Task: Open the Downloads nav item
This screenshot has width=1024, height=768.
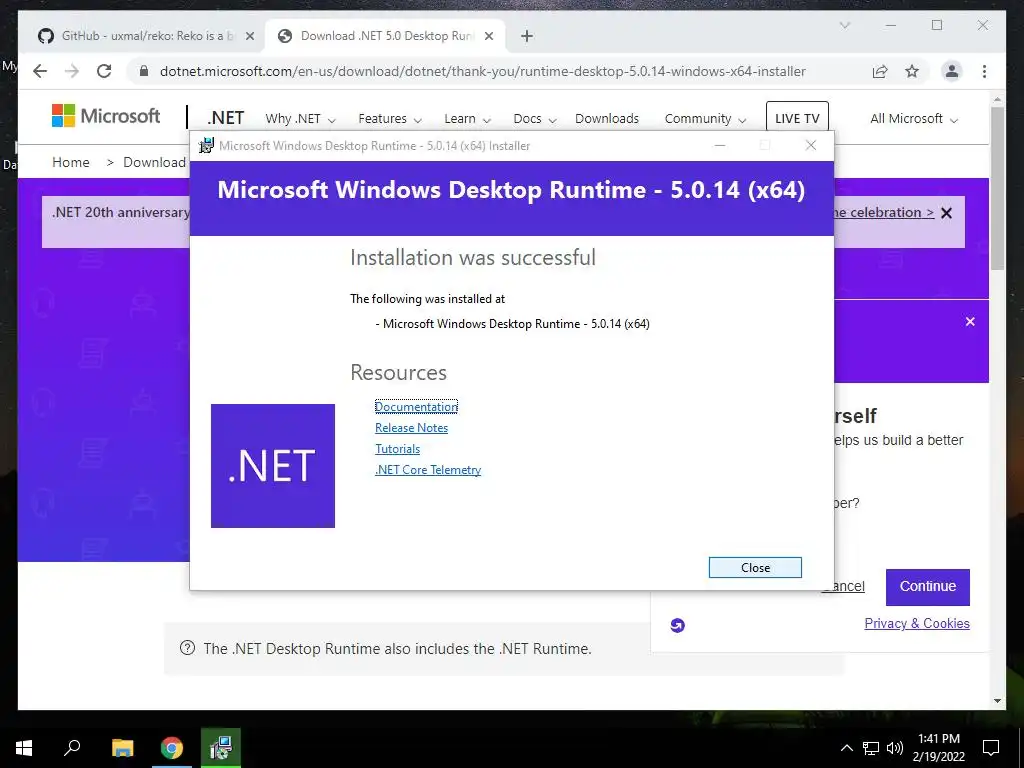Action: click(x=607, y=119)
